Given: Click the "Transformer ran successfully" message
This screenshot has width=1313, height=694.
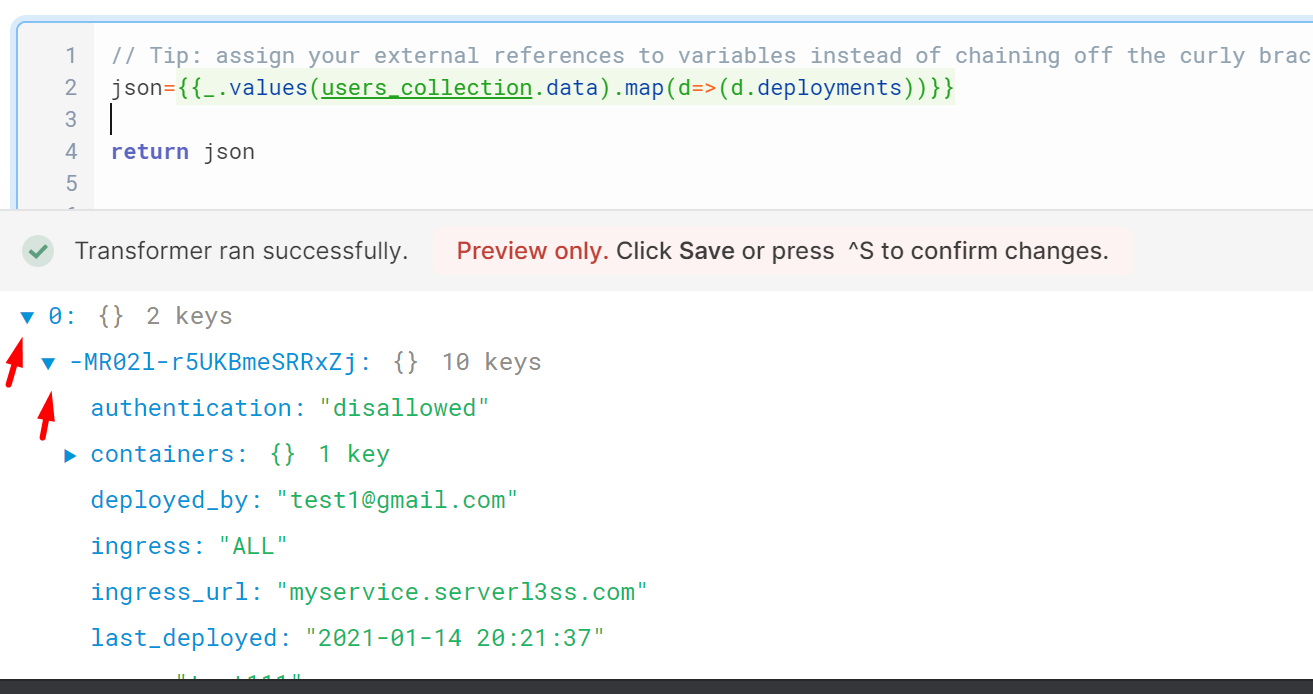Looking at the screenshot, I should 241,251.
